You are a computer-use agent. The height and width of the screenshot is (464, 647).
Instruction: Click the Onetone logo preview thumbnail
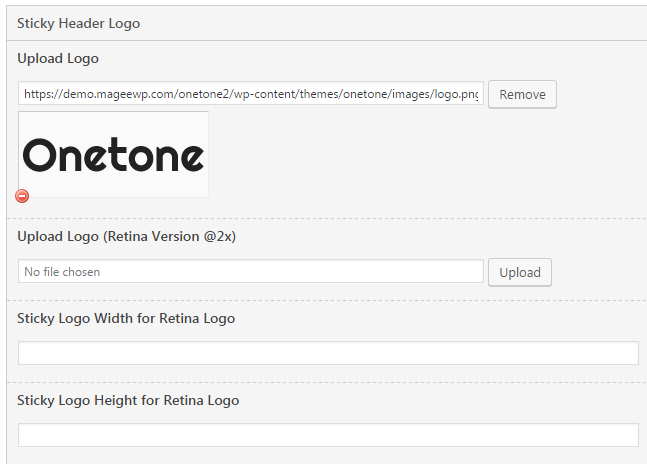(x=113, y=154)
